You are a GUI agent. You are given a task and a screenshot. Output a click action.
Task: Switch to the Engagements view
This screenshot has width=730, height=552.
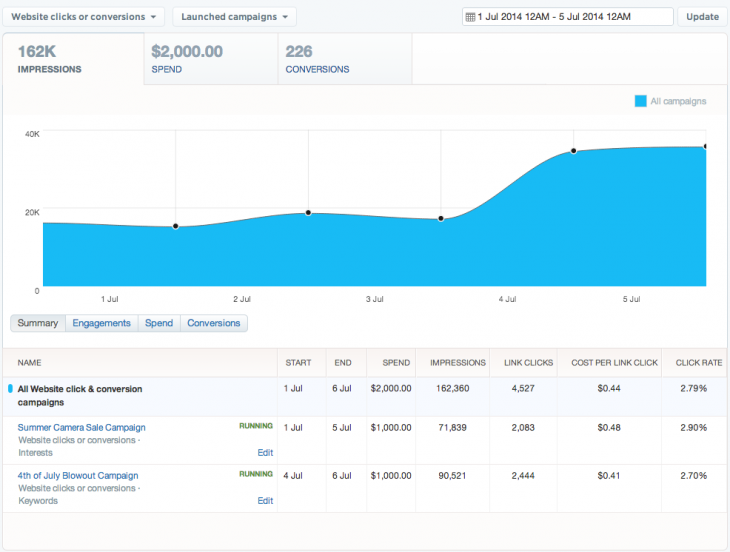101,323
